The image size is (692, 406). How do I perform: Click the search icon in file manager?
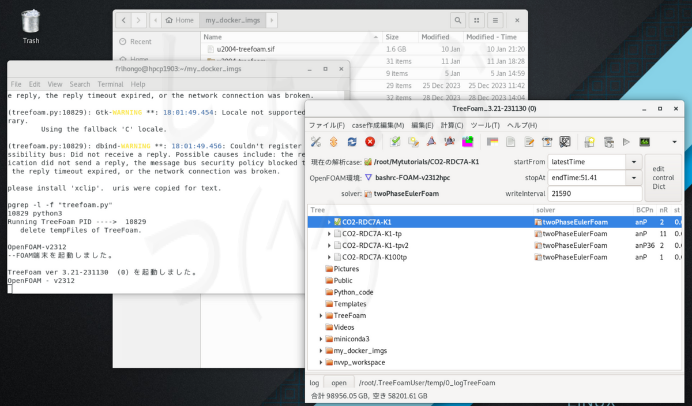pos(458,20)
